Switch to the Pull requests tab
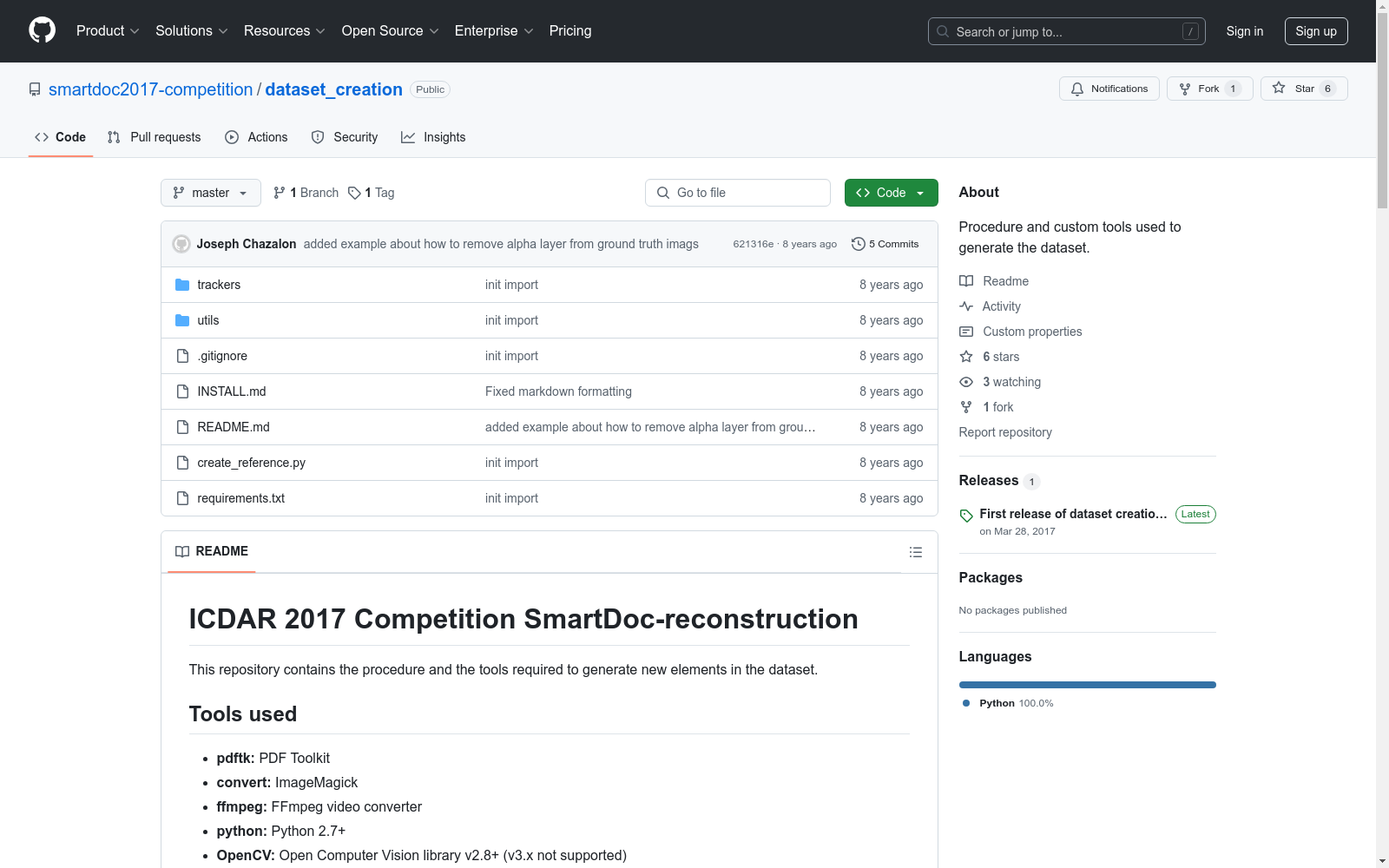 154,137
